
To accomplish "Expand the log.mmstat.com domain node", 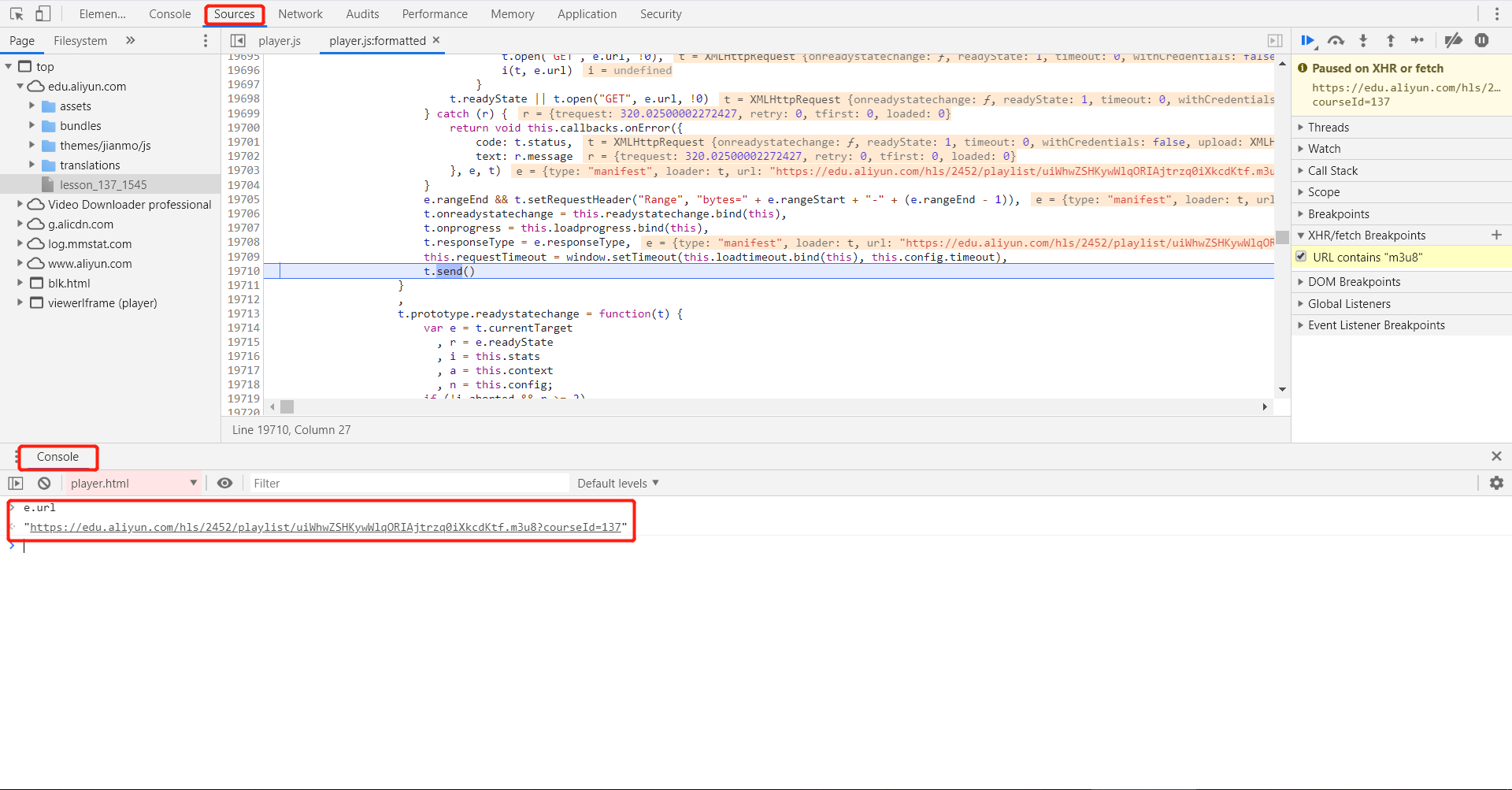I will coord(20,243).
